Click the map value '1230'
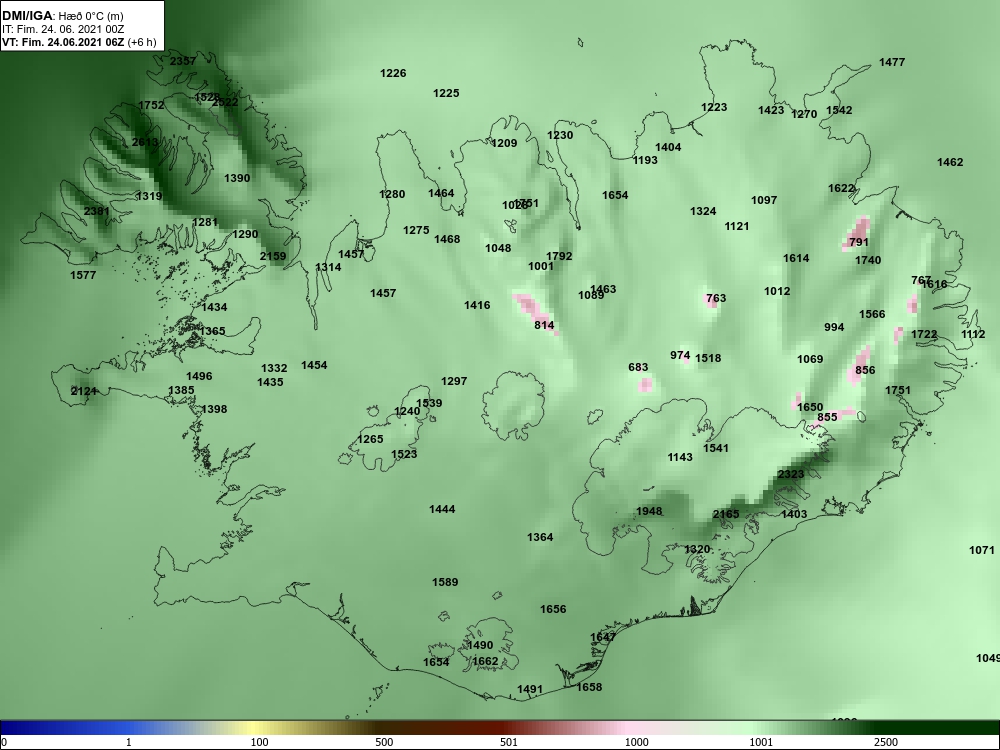1000x750 pixels. [560, 135]
